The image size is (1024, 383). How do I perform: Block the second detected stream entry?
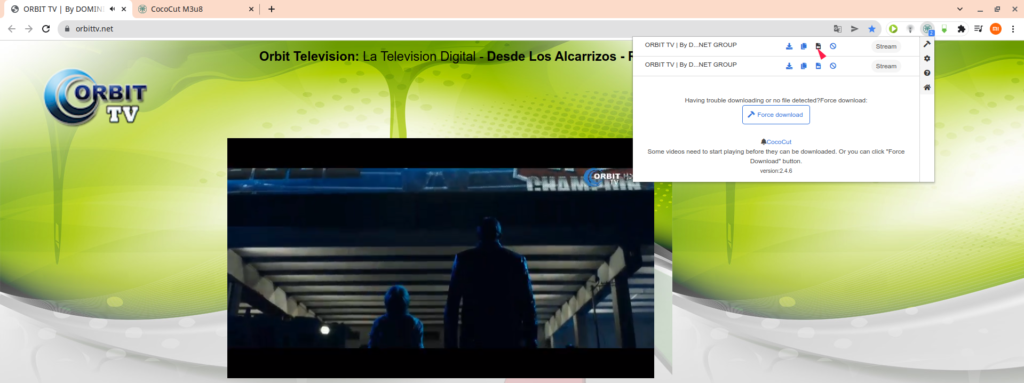[x=833, y=66]
